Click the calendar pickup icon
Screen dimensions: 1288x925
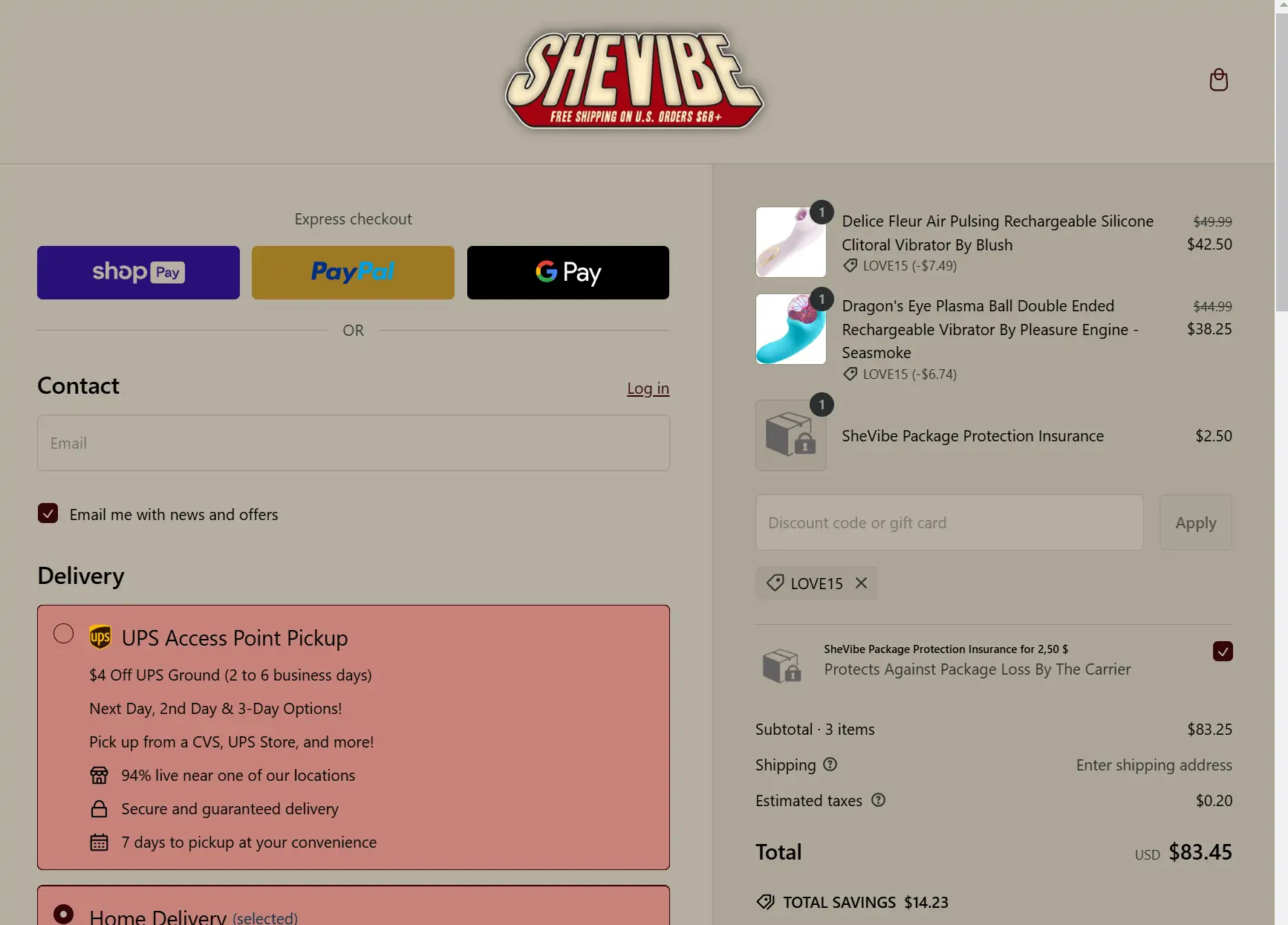click(99, 843)
